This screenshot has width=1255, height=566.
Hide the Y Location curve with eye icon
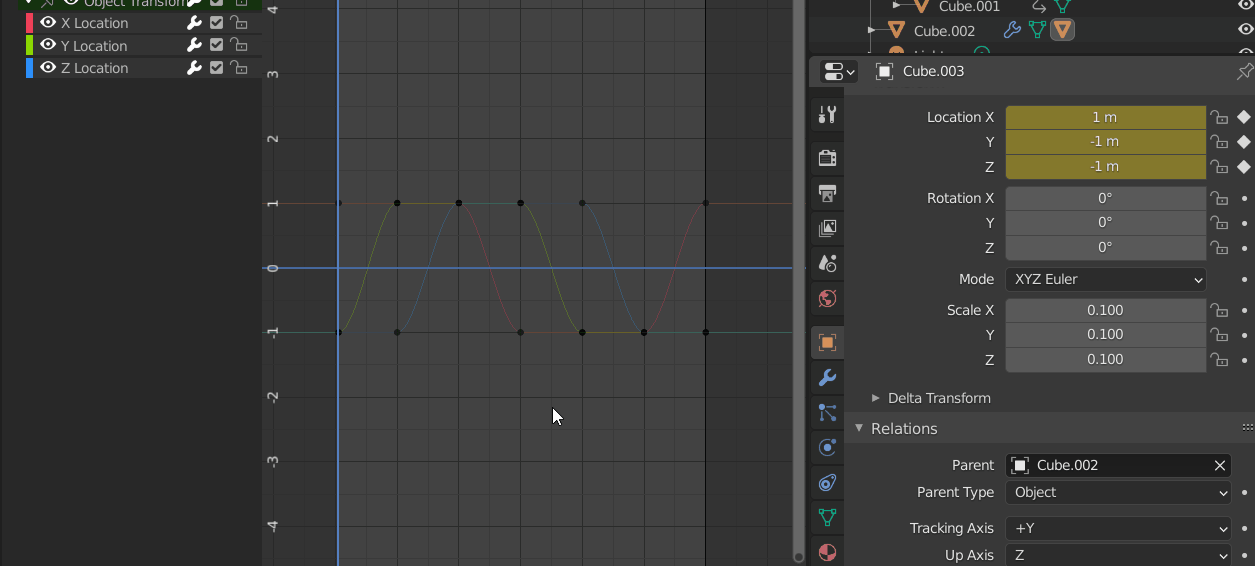tap(48, 45)
